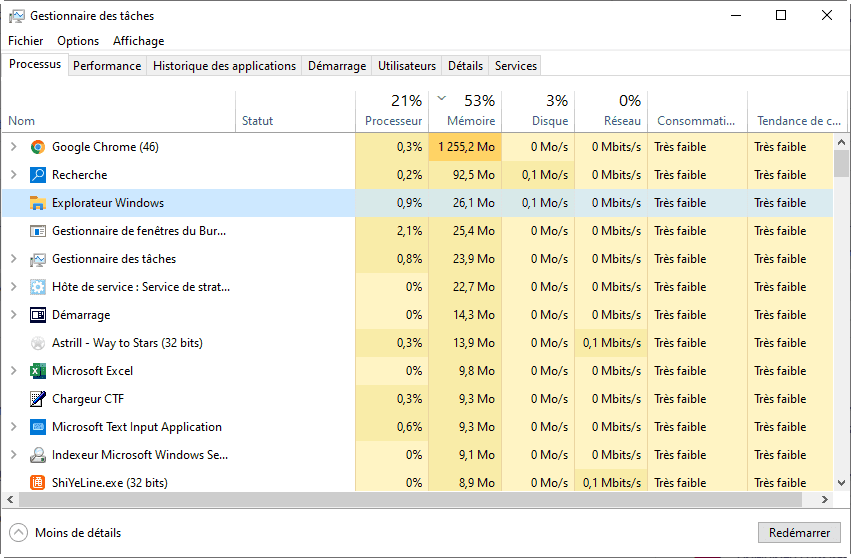Collapse view with Moins de détails

tap(66, 533)
